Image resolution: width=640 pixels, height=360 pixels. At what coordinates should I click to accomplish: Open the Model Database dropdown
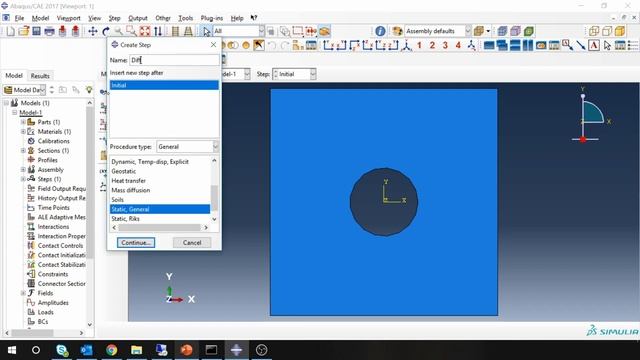[x=24, y=90]
